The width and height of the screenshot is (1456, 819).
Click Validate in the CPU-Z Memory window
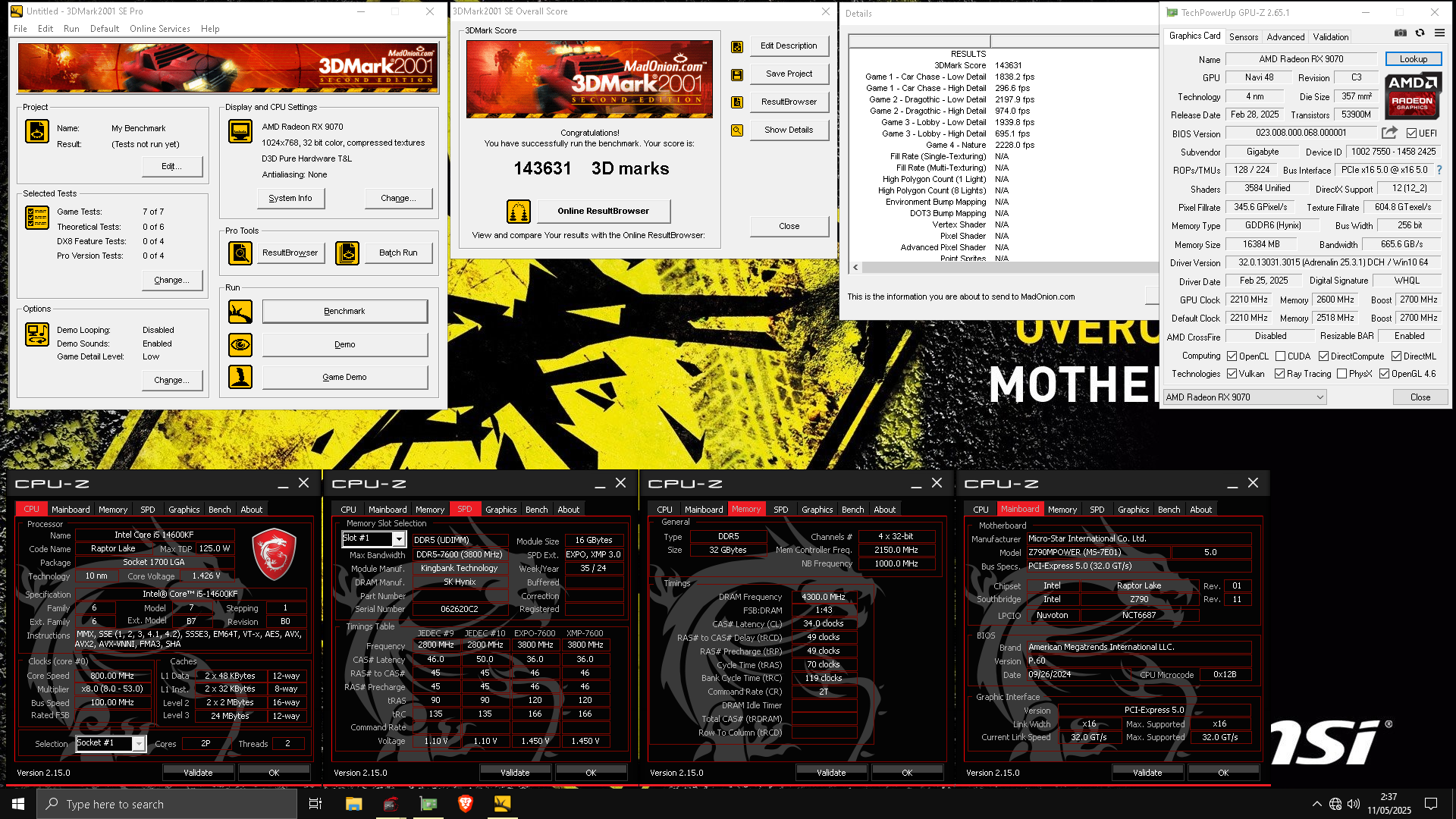click(x=831, y=773)
